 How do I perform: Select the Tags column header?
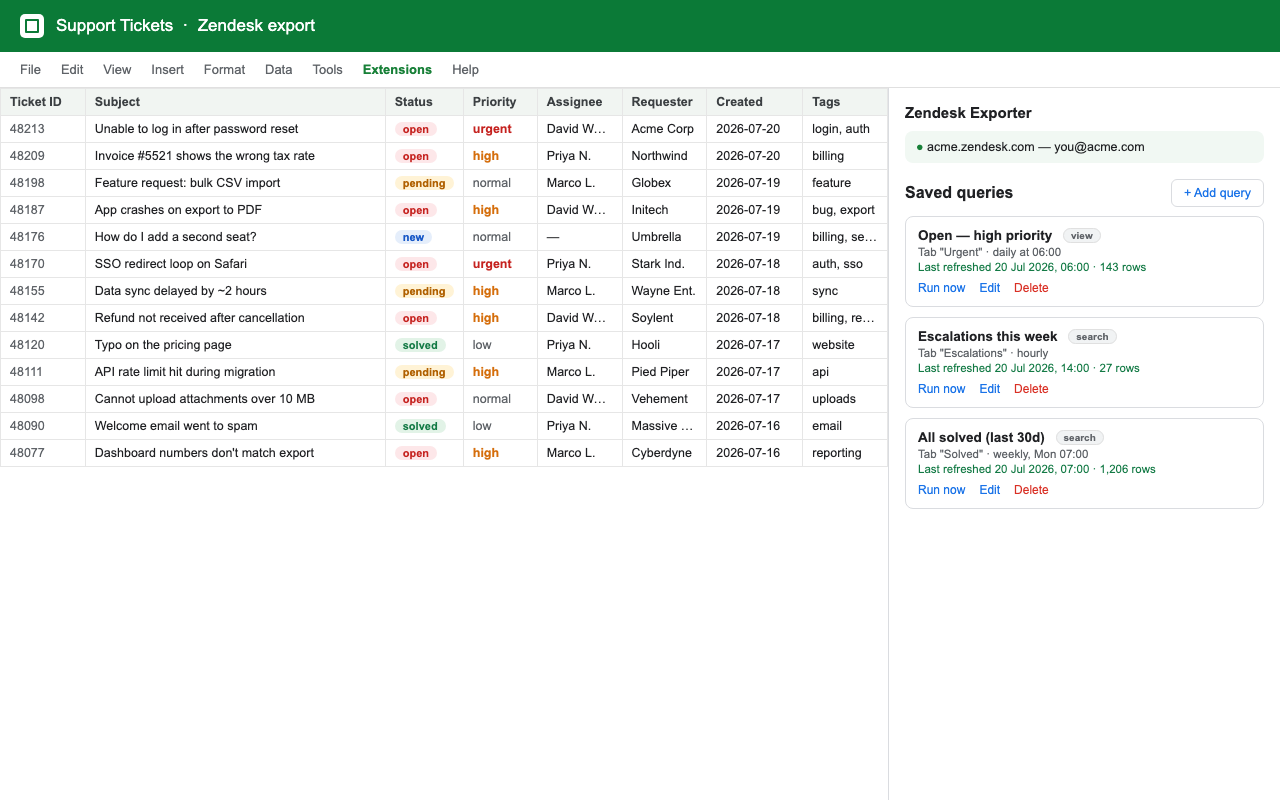845,102
